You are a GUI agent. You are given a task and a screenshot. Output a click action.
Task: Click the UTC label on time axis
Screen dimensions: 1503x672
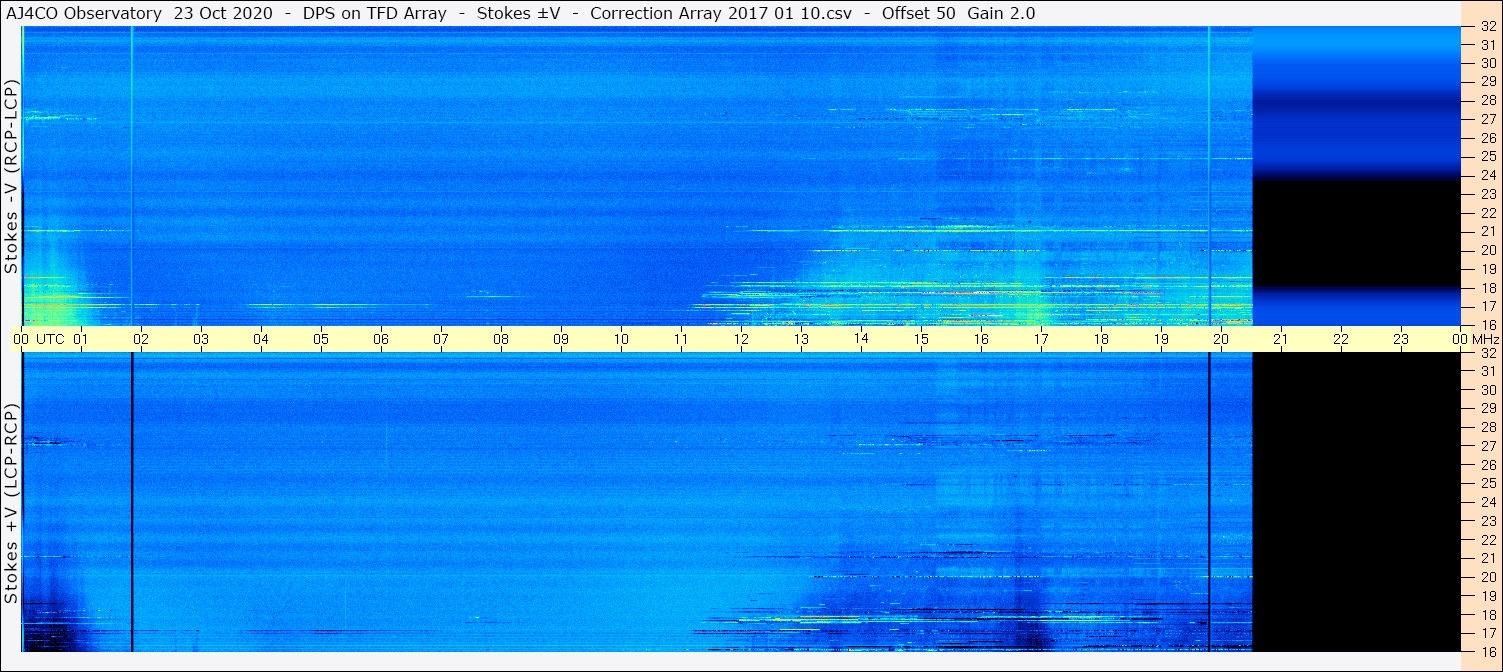50,339
